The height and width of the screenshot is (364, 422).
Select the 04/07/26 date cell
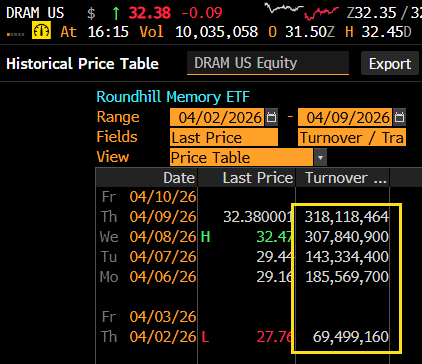(x=163, y=257)
